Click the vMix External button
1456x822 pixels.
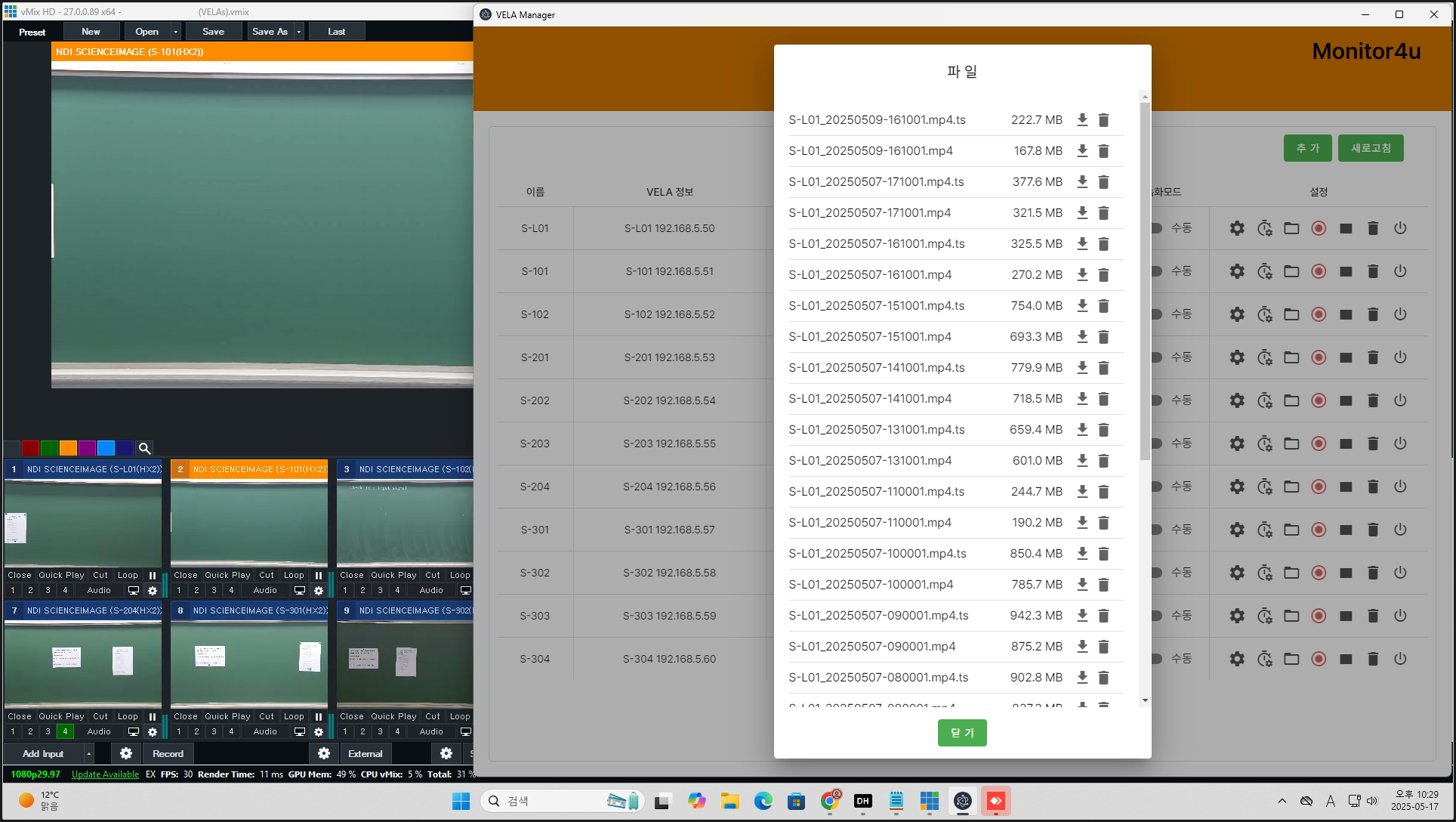365,753
